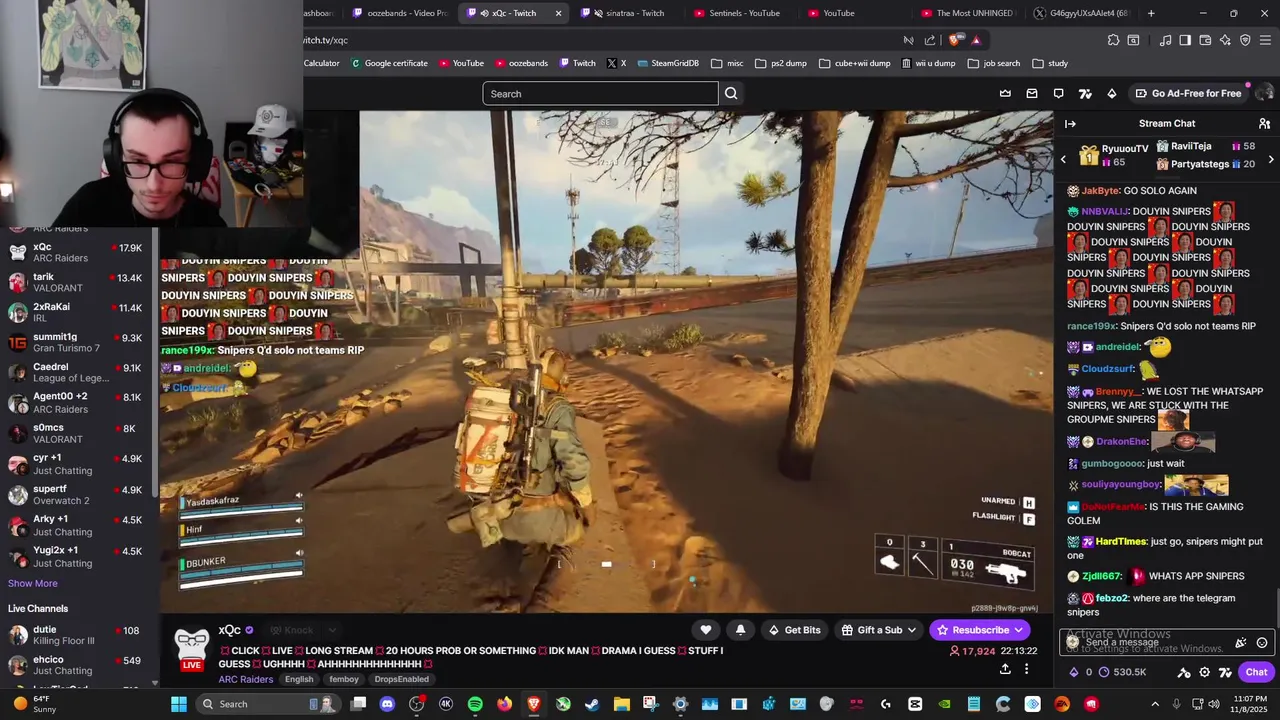Open Twitch Prime loot crown icon
Viewport: 1280px width, 720px height.
tap(1005, 93)
